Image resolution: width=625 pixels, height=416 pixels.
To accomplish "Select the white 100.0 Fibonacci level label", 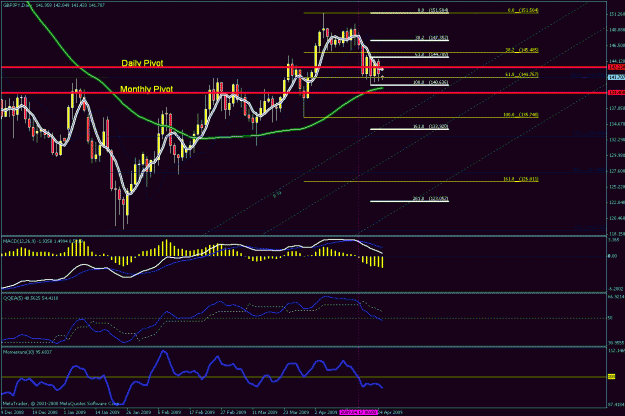I will [431, 82].
